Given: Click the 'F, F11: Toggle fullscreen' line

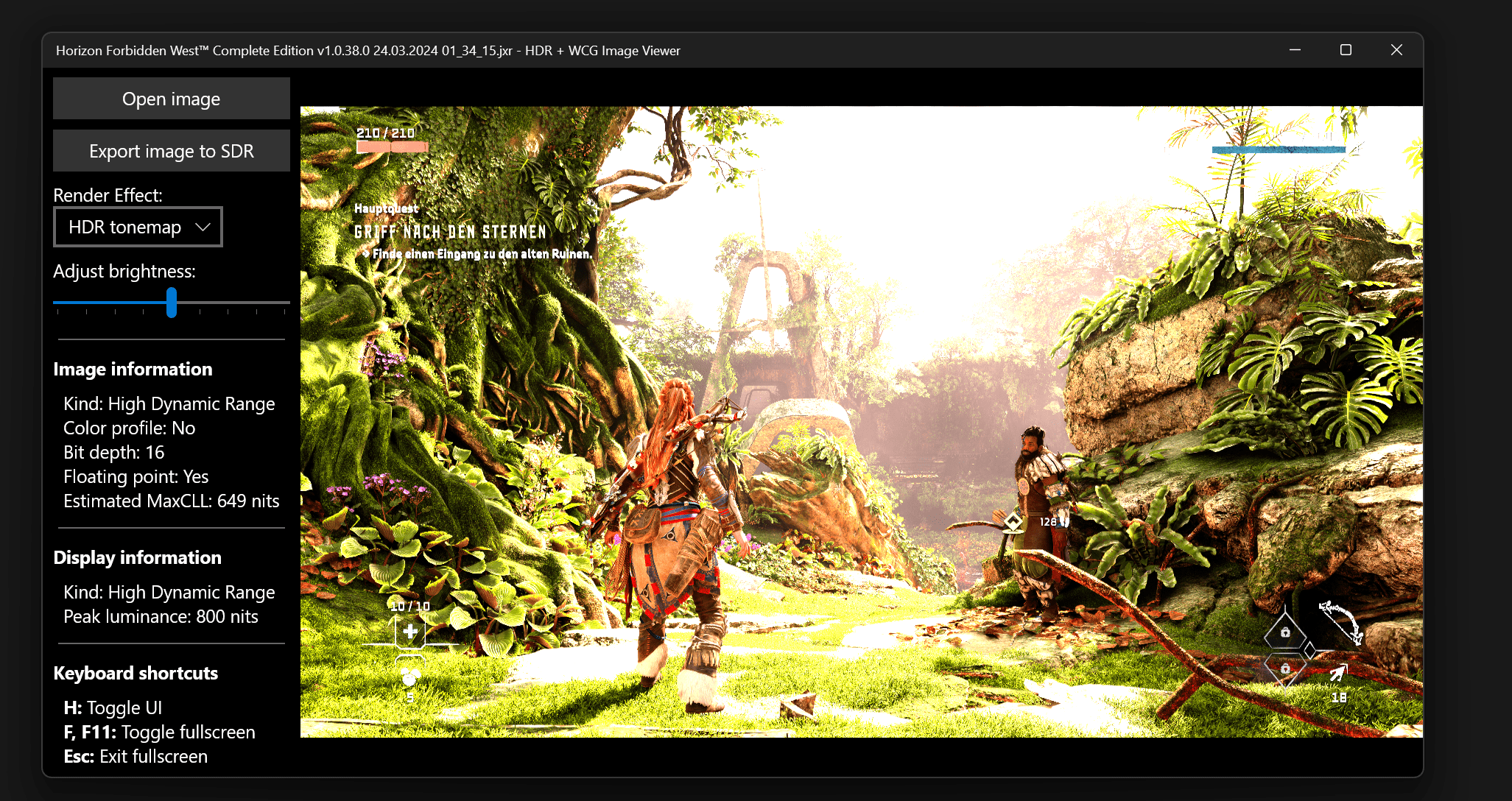Looking at the screenshot, I should (x=159, y=733).
